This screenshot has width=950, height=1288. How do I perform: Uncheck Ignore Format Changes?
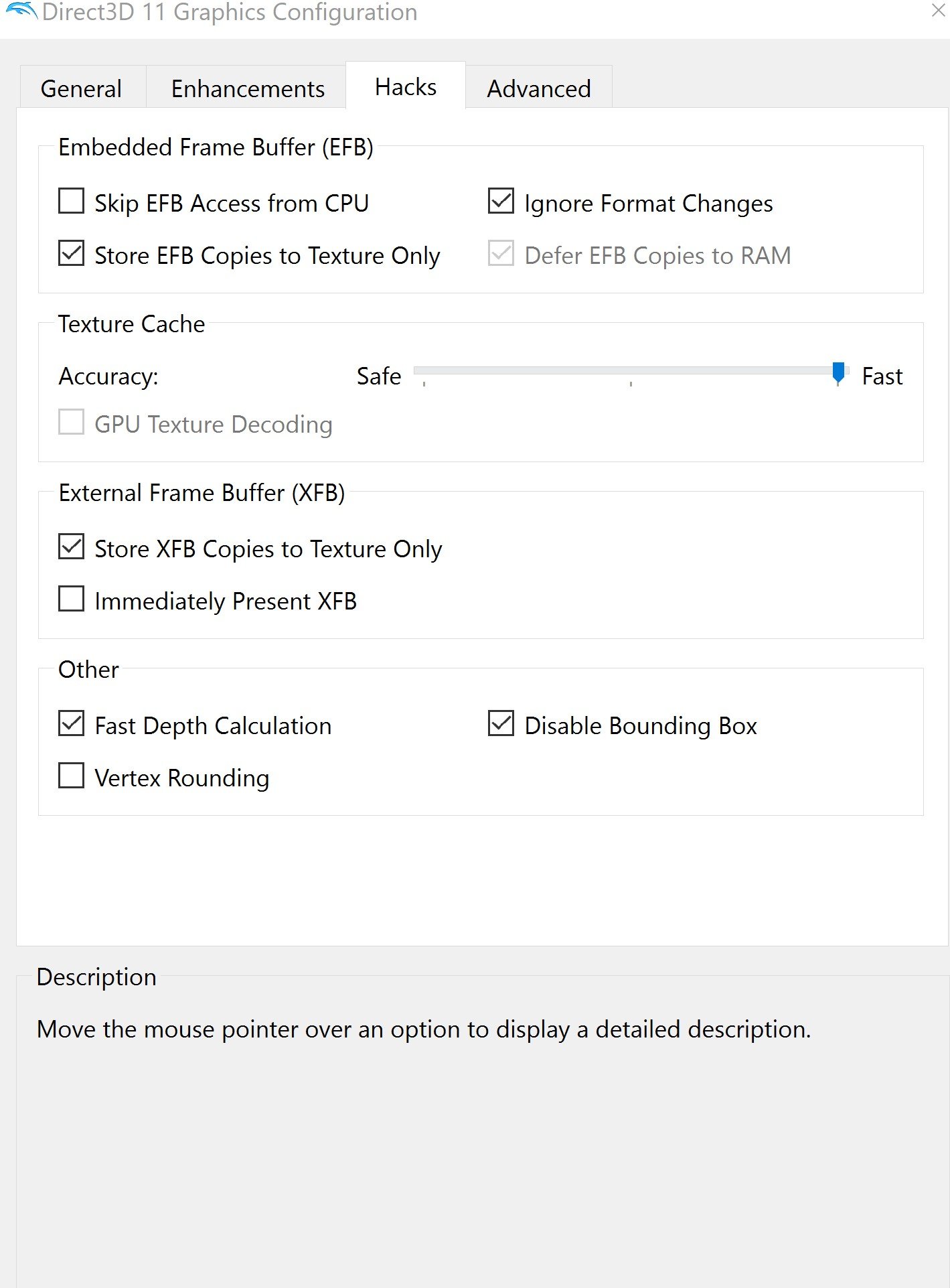(501, 202)
